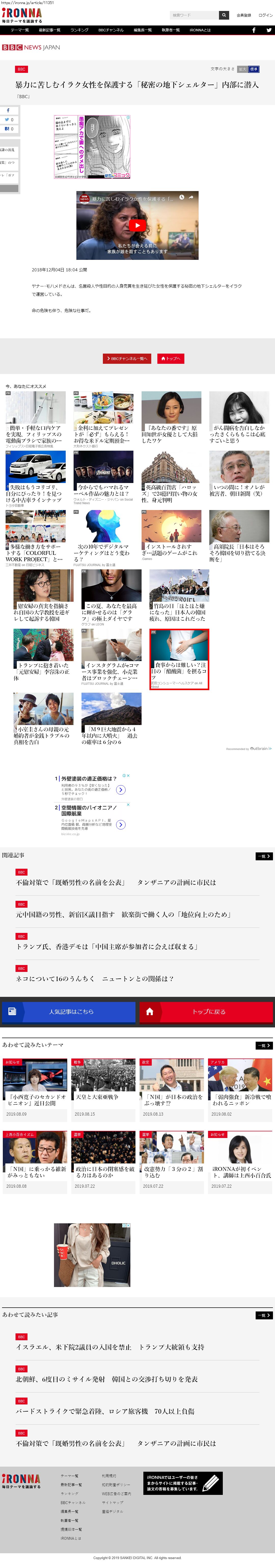Screen dimensions: 275x1568
Task: Click the home icon on トップに戻る button
Action: point(150,1012)
